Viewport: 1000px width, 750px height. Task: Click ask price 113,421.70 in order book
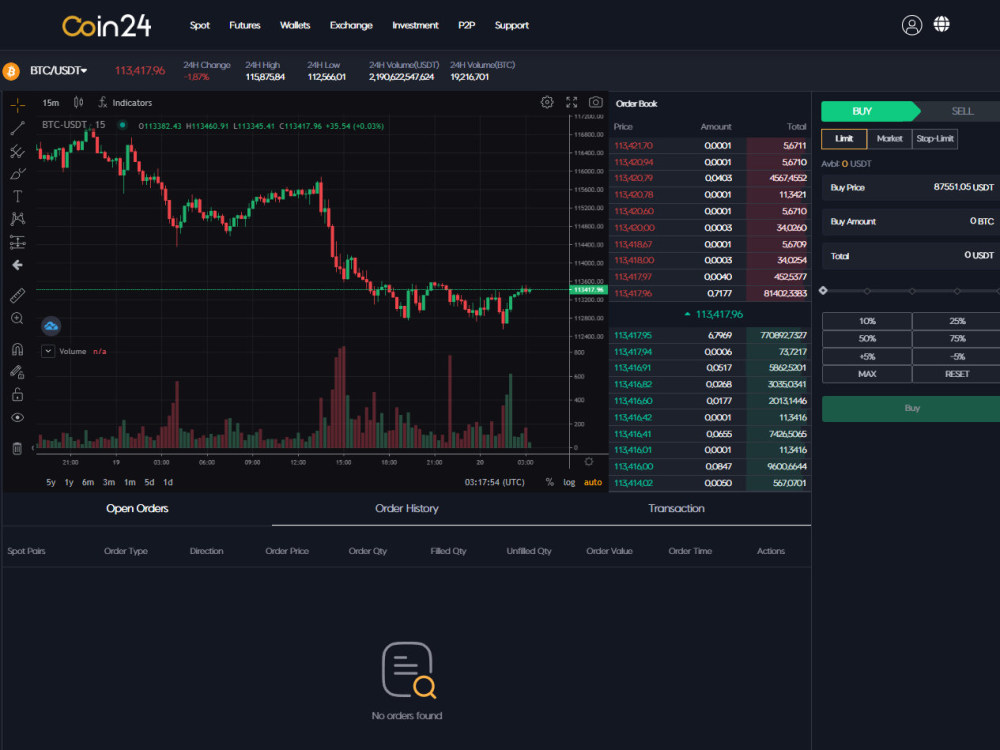tap(633, 146)
